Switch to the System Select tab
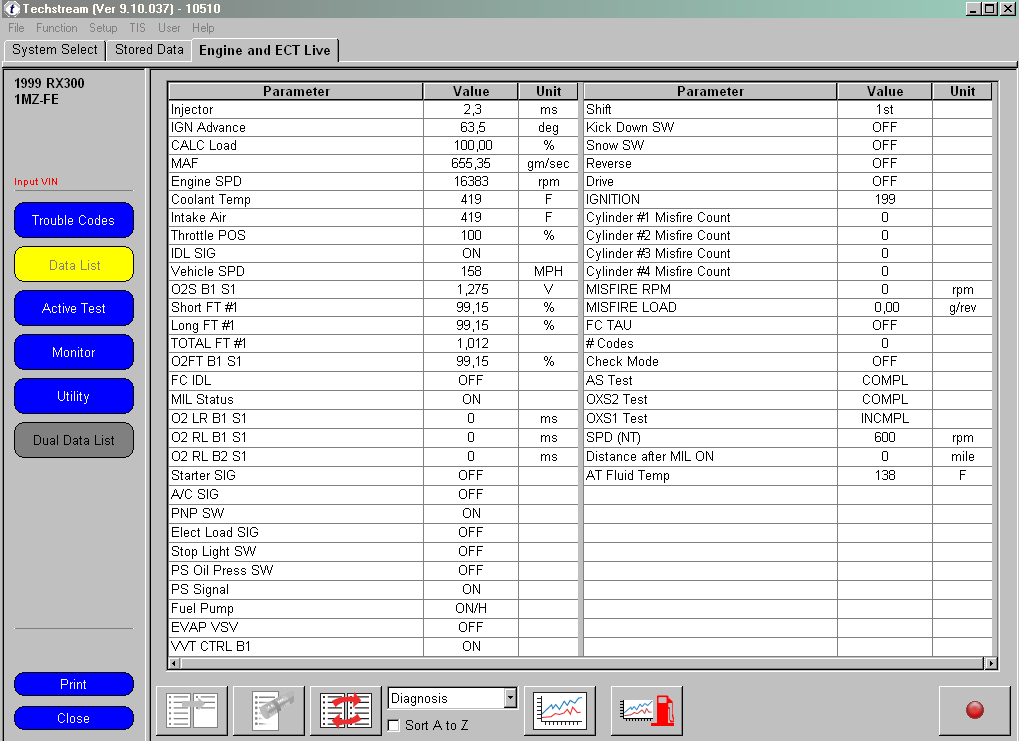1019x741 pixels. click(x=55, y=49)
